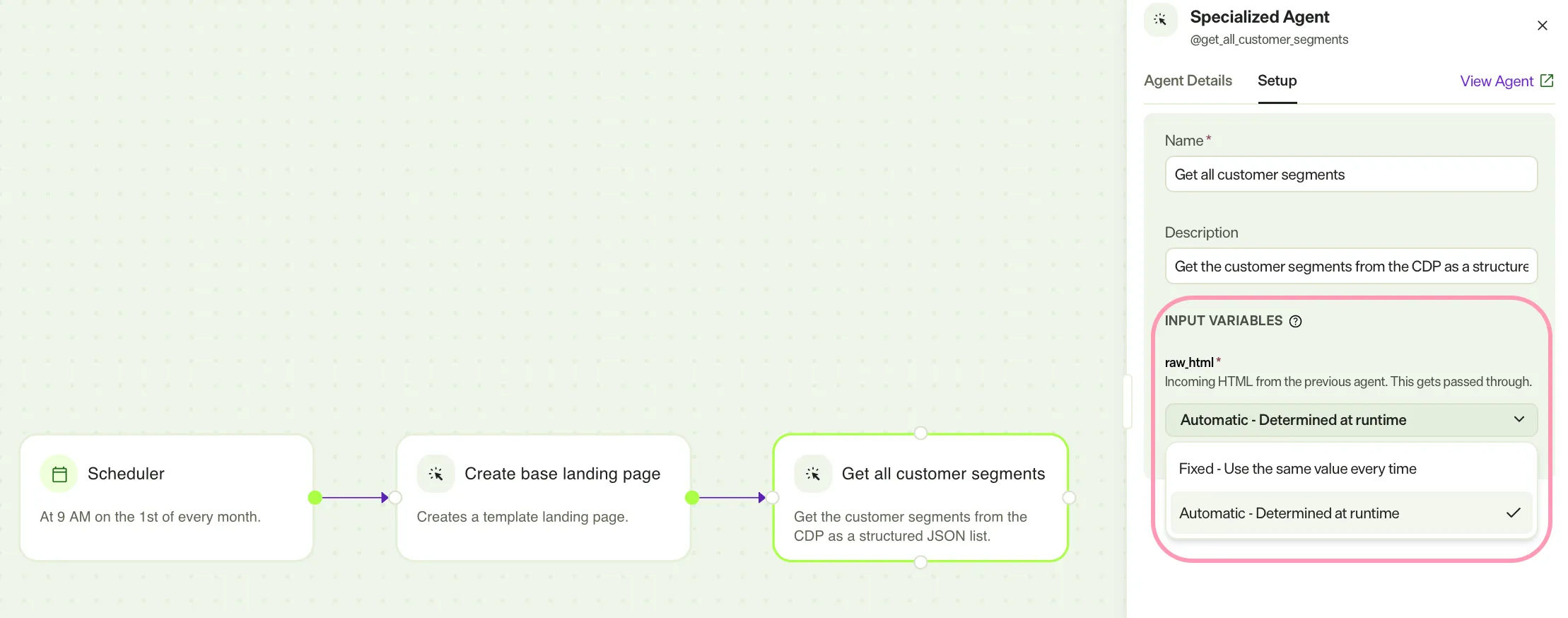This screenshot has width=1568, height=618.
Task: Select the Setup tab
Action: coord(1277,81)
